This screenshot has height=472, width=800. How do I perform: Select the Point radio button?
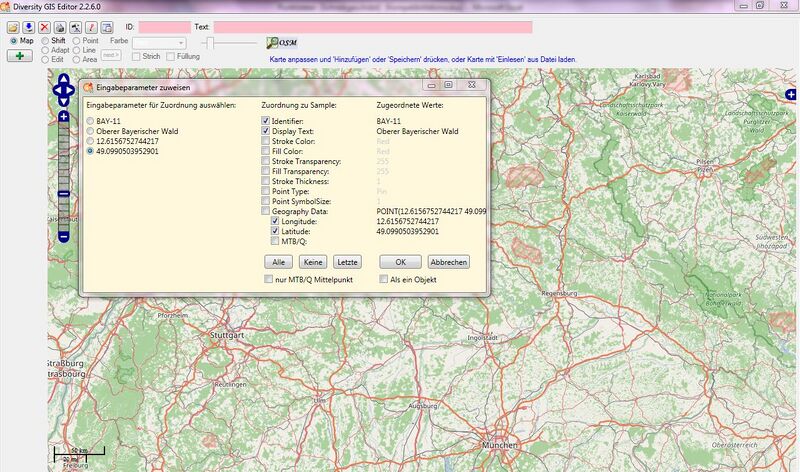click(77, 41)
